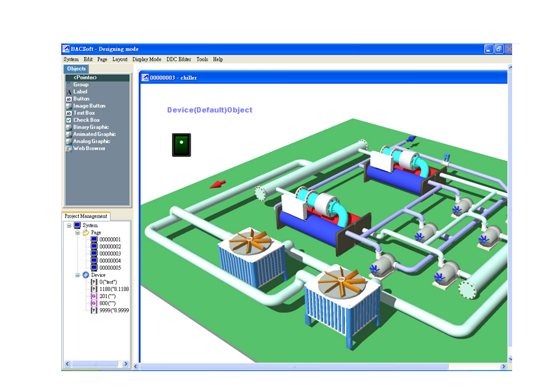This screenshot has width=550, height=390.
Task: Collapse the System tree node
Action: pyautogui.click(x=69, y=226)
